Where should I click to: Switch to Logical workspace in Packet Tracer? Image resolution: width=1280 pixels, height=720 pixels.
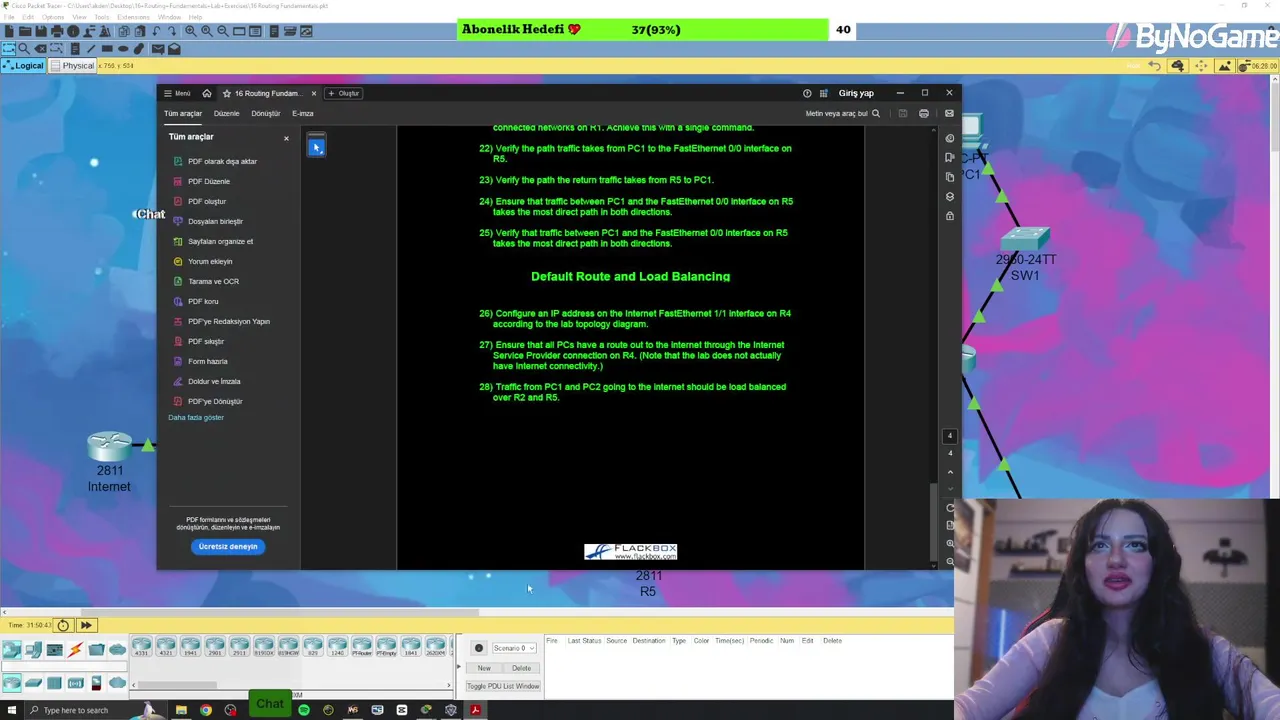(23, 66)
